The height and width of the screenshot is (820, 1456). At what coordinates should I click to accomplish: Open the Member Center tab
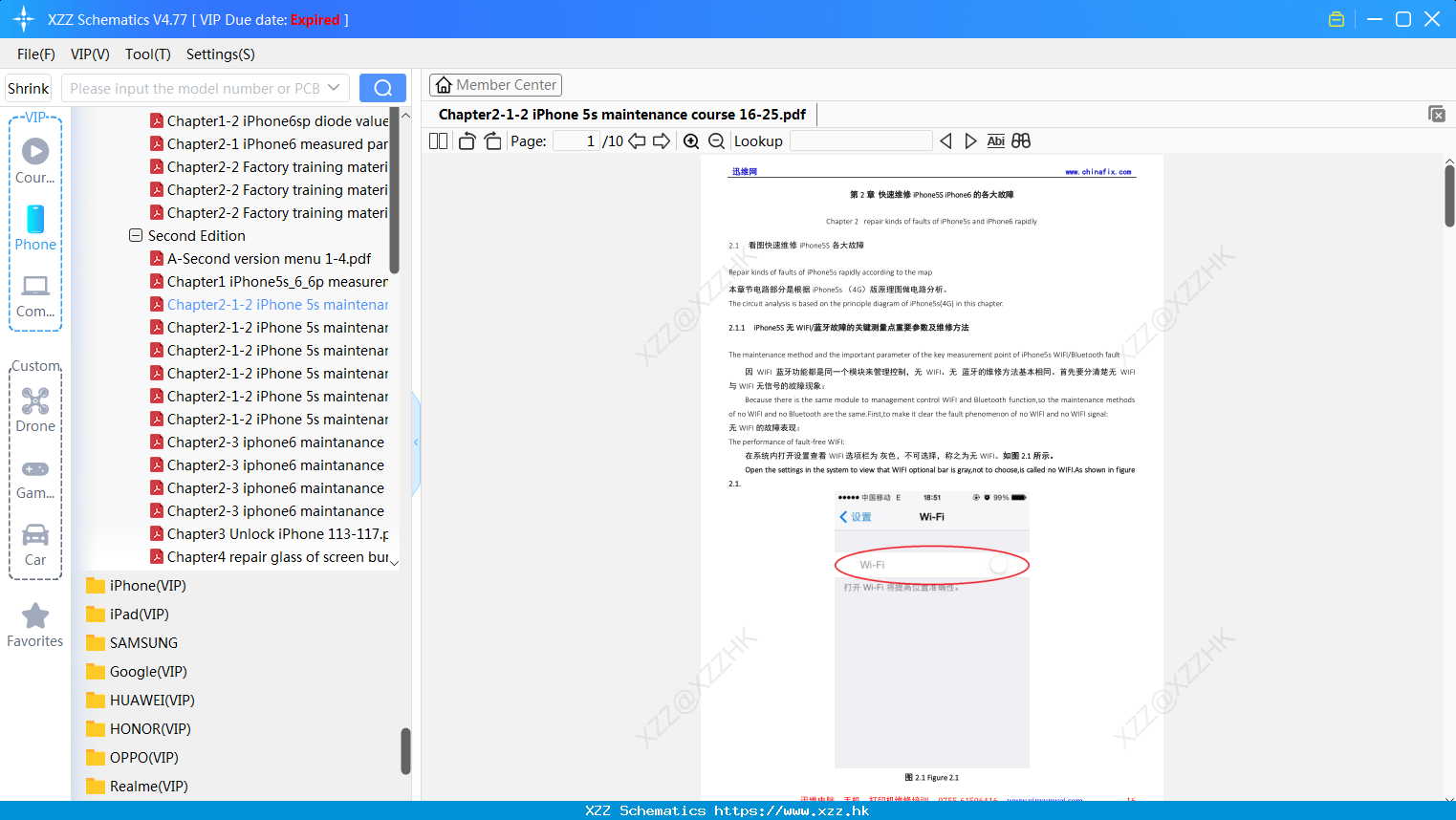tap(495, 85)
